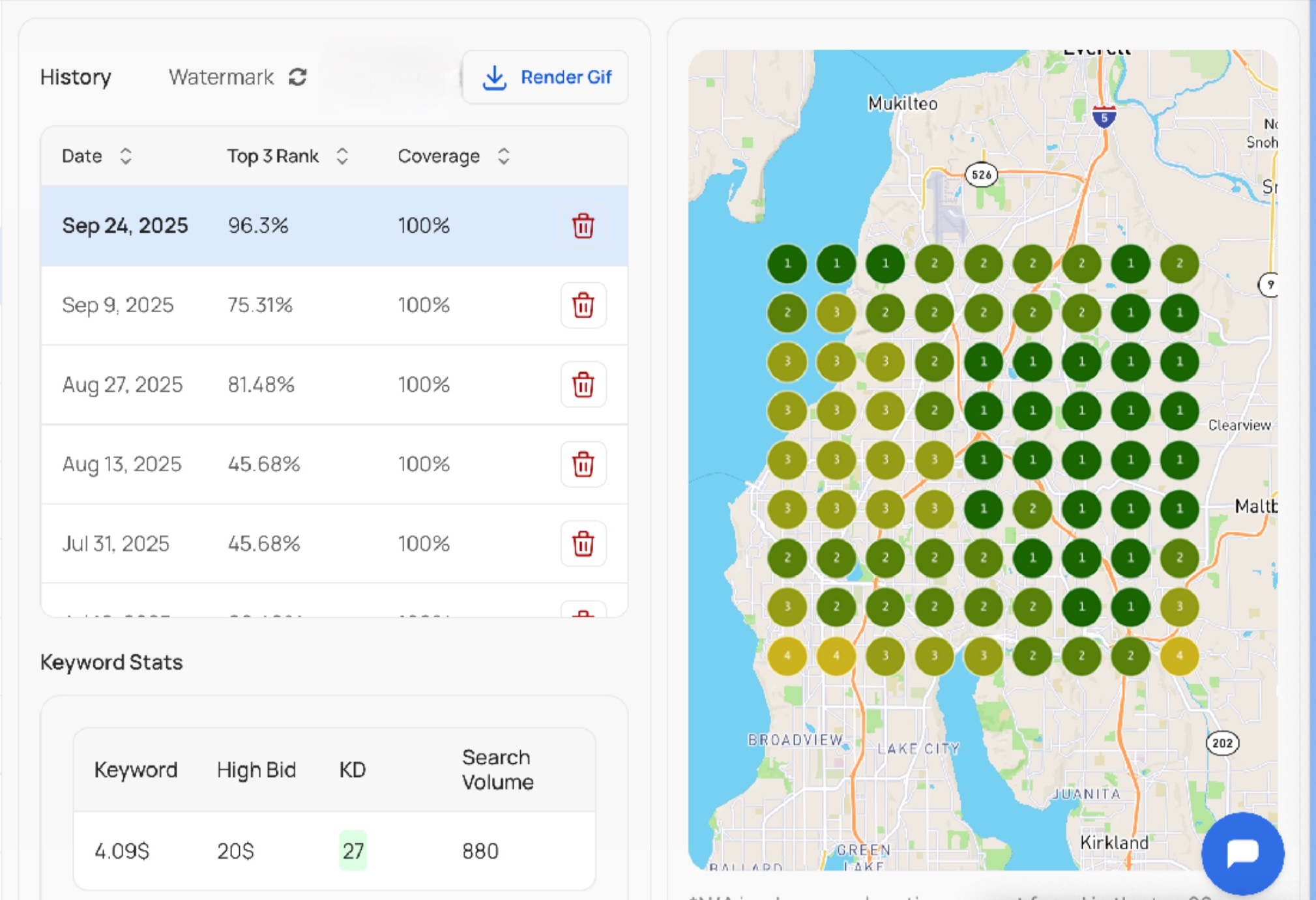The width and height of the screenshot is (1316, 900).
Task: Select the Jul 31, 2025 date text
Action: [115, 544]
